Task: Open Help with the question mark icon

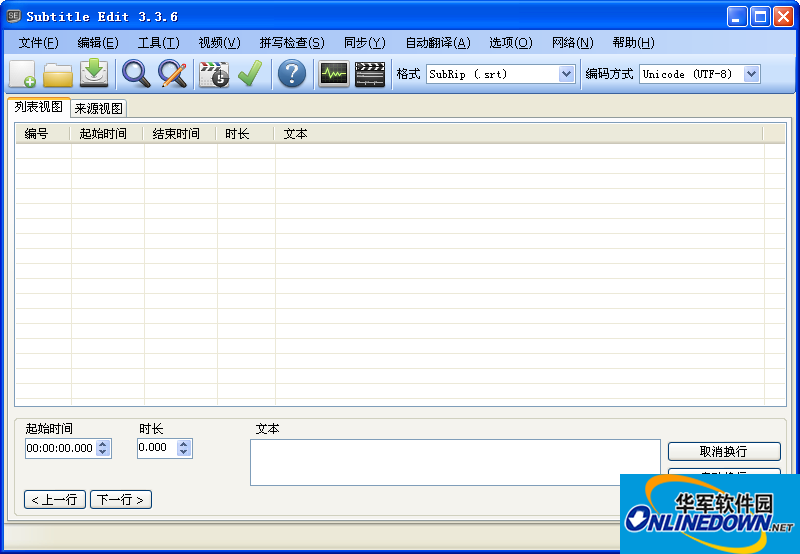Action: click(291, 74)
